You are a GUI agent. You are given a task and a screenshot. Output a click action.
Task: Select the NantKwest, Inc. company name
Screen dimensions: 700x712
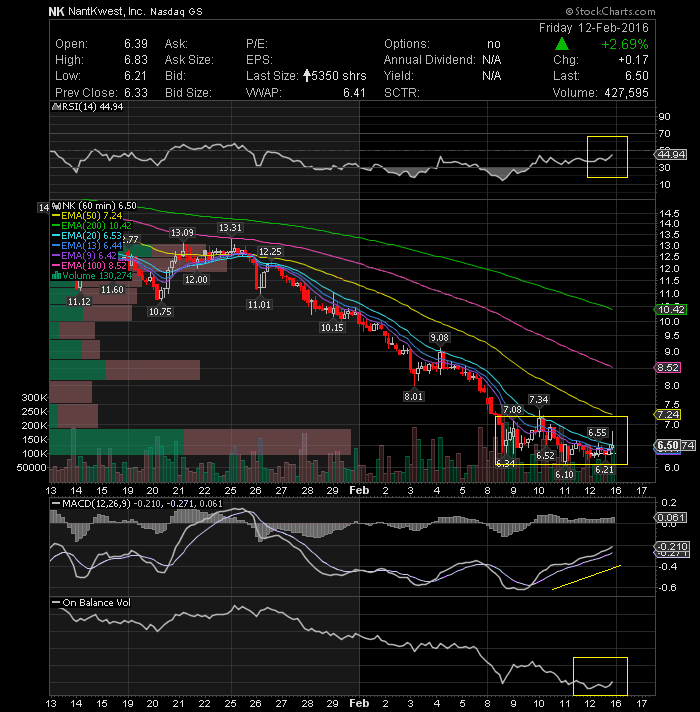(x=106, y=11)
